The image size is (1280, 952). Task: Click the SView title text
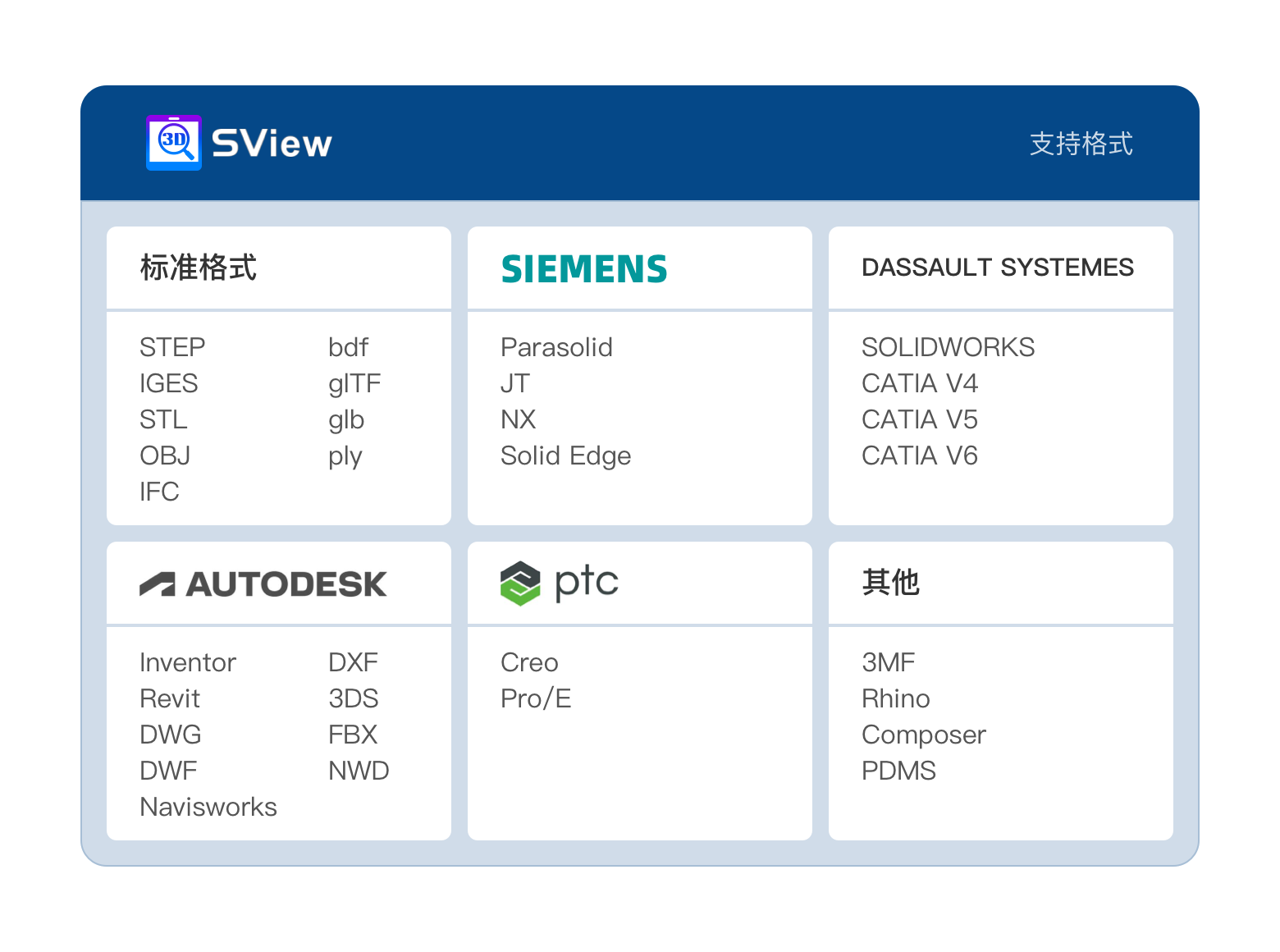(272, 144)
